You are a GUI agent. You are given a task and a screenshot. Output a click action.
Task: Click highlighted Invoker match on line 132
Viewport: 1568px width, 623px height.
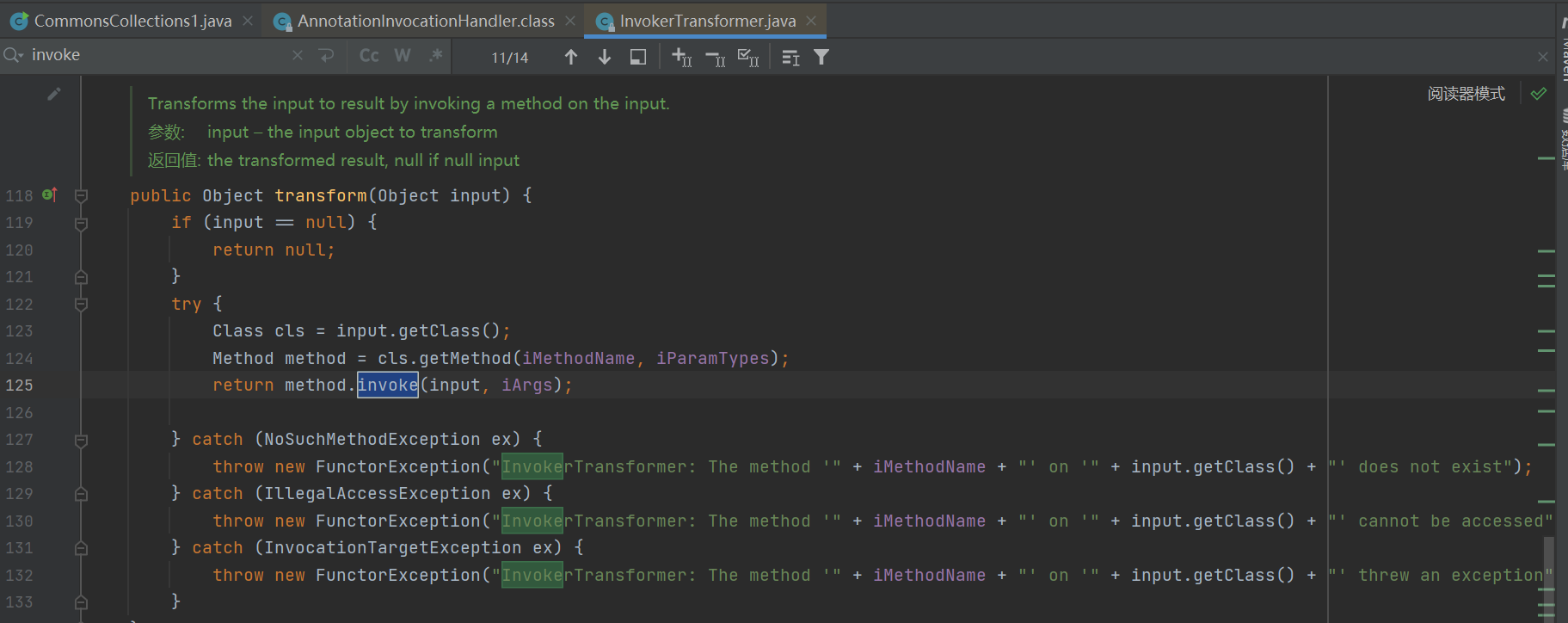point(532,575)
